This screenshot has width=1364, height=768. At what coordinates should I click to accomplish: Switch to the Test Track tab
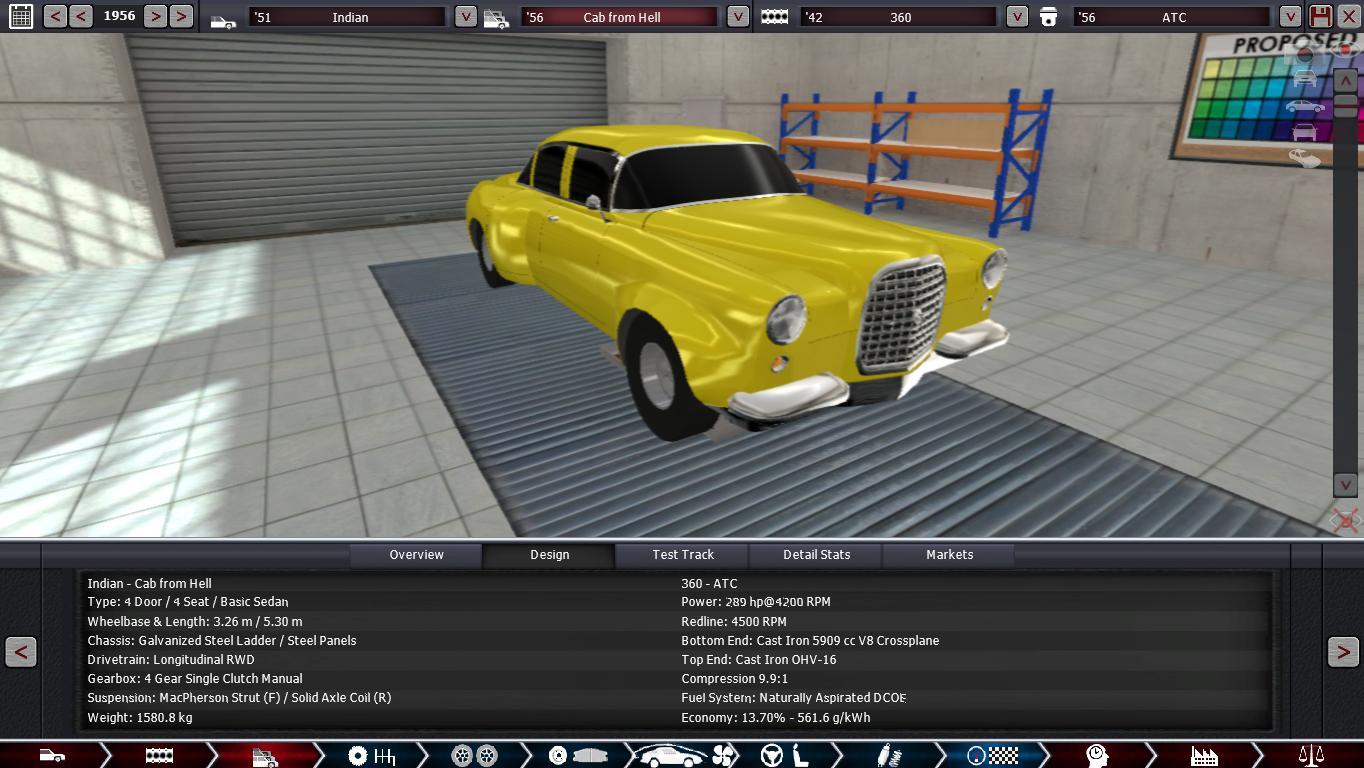tap(683, 555)
